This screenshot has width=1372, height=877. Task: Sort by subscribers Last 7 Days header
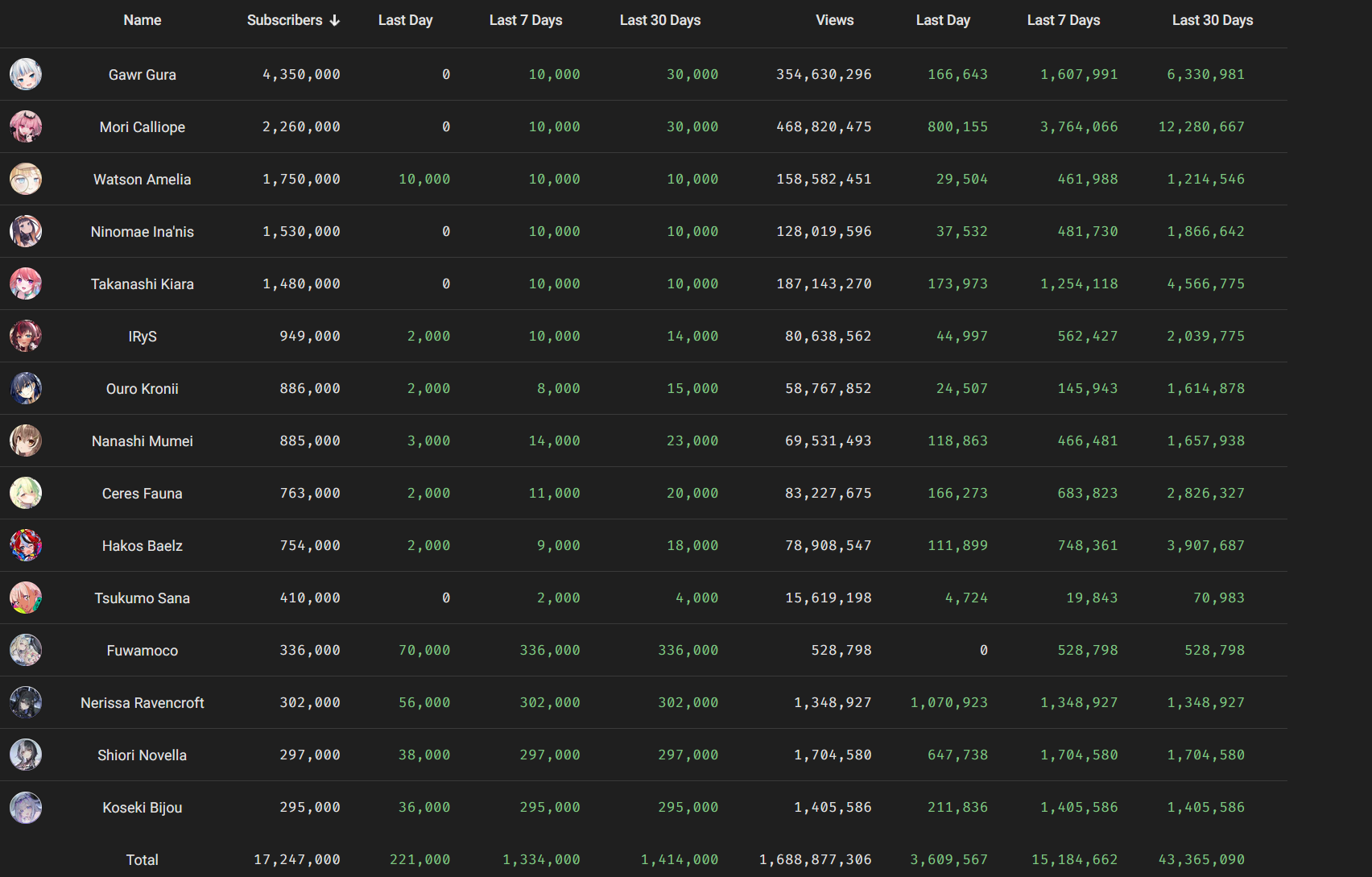pos(526,20)
